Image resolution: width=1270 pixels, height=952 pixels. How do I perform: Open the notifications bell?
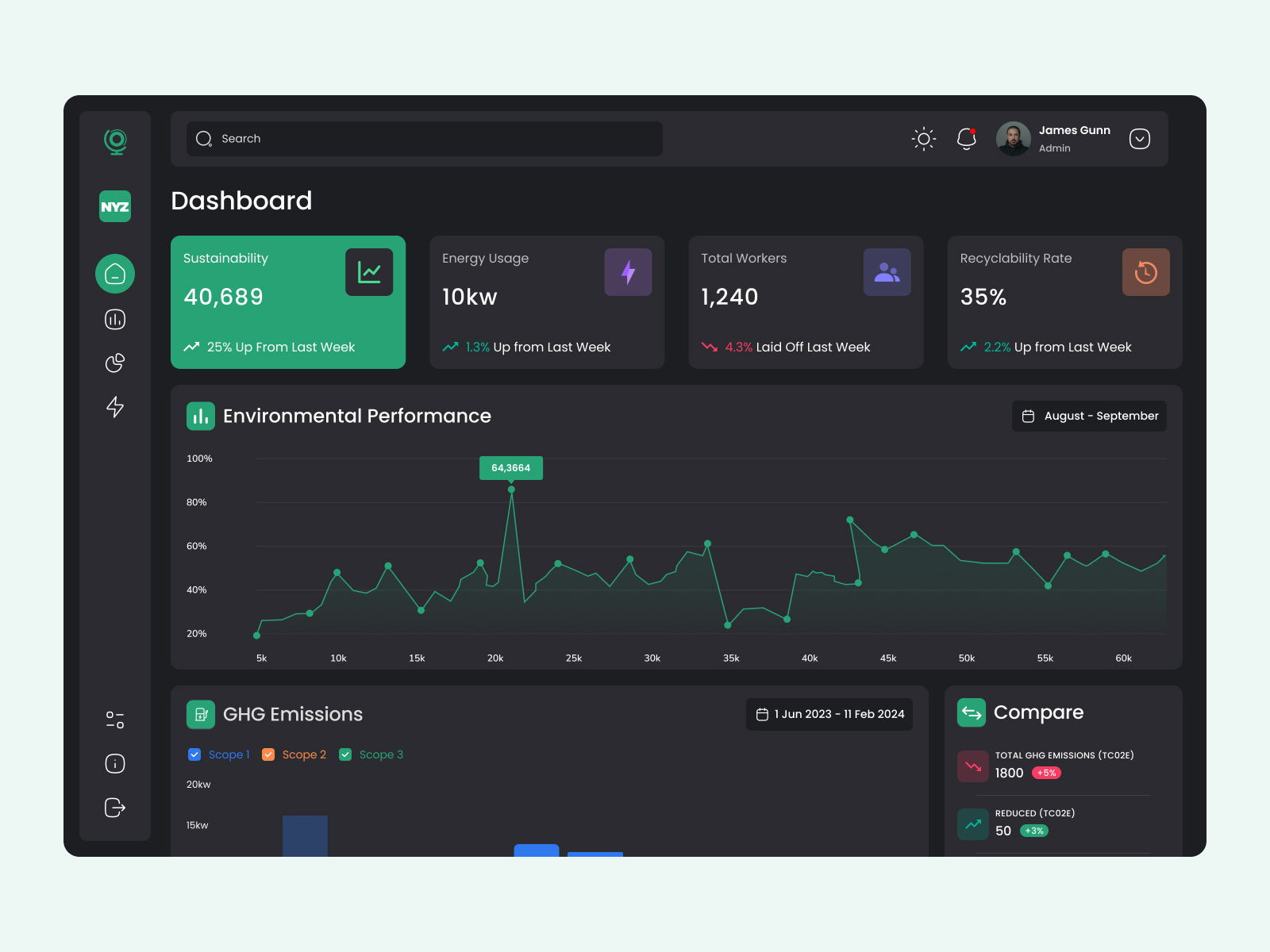pyautogui.click(x=967, y=139)
